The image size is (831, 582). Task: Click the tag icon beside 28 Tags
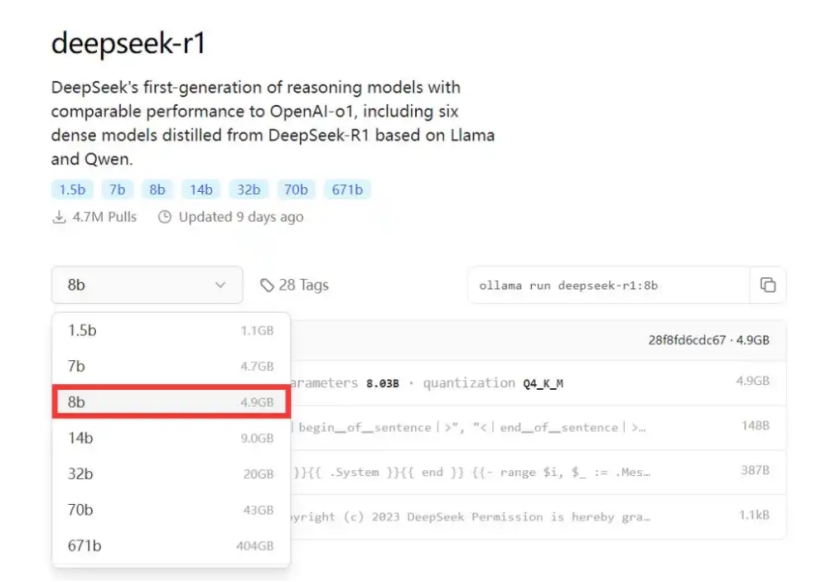coord(267,285)
